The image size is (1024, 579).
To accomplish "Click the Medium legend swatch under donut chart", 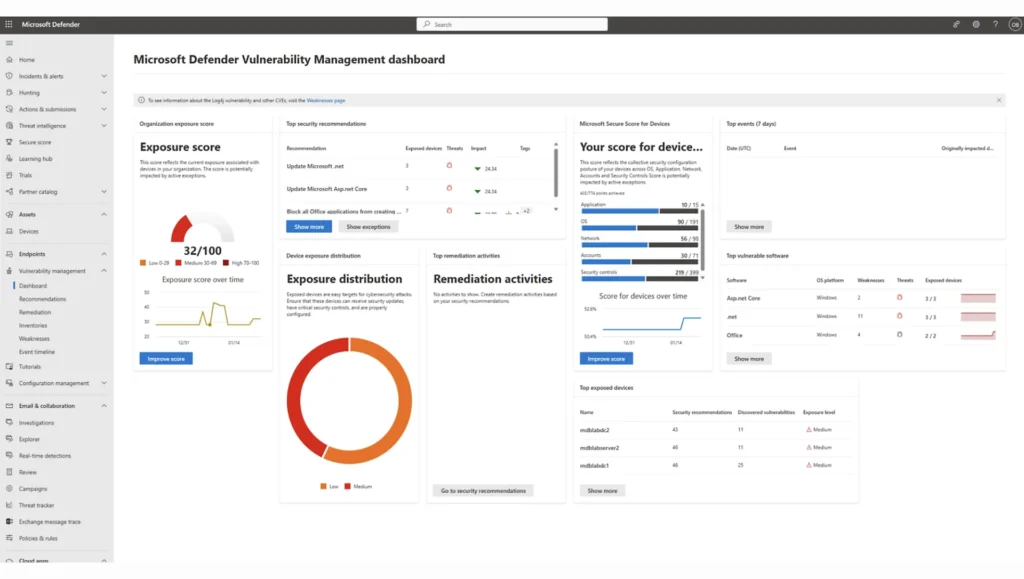I will click(x=347, y=486).
